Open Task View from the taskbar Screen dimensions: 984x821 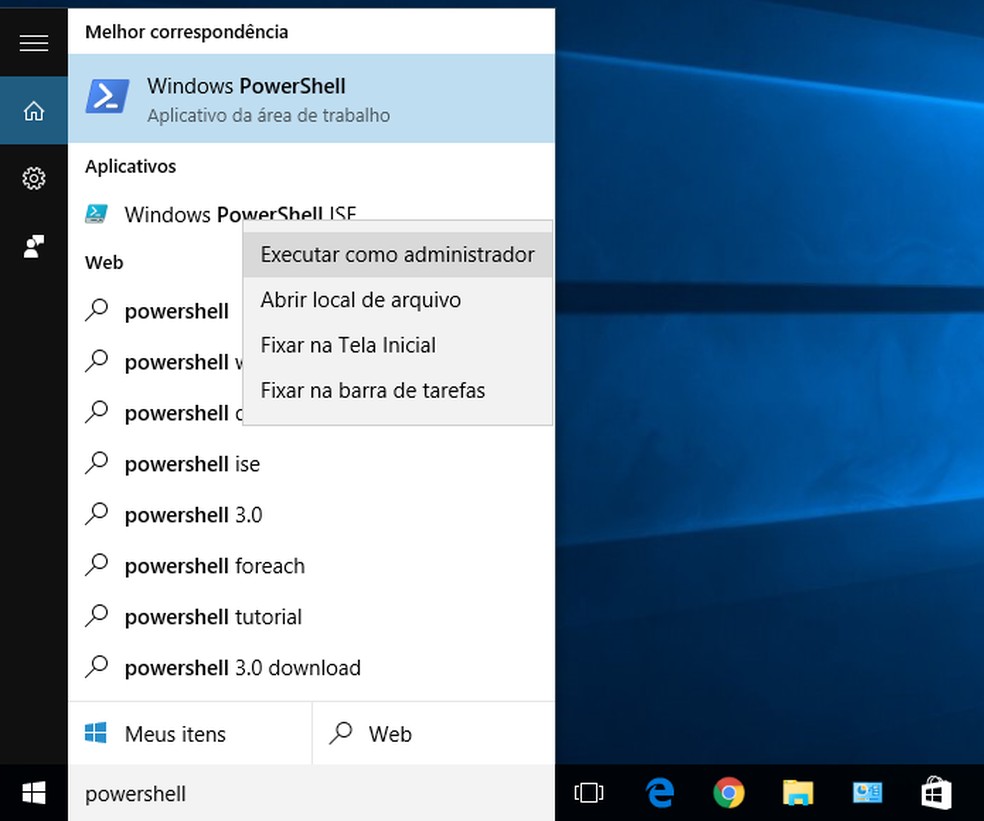pyautogui.click(x=589, y=792)
